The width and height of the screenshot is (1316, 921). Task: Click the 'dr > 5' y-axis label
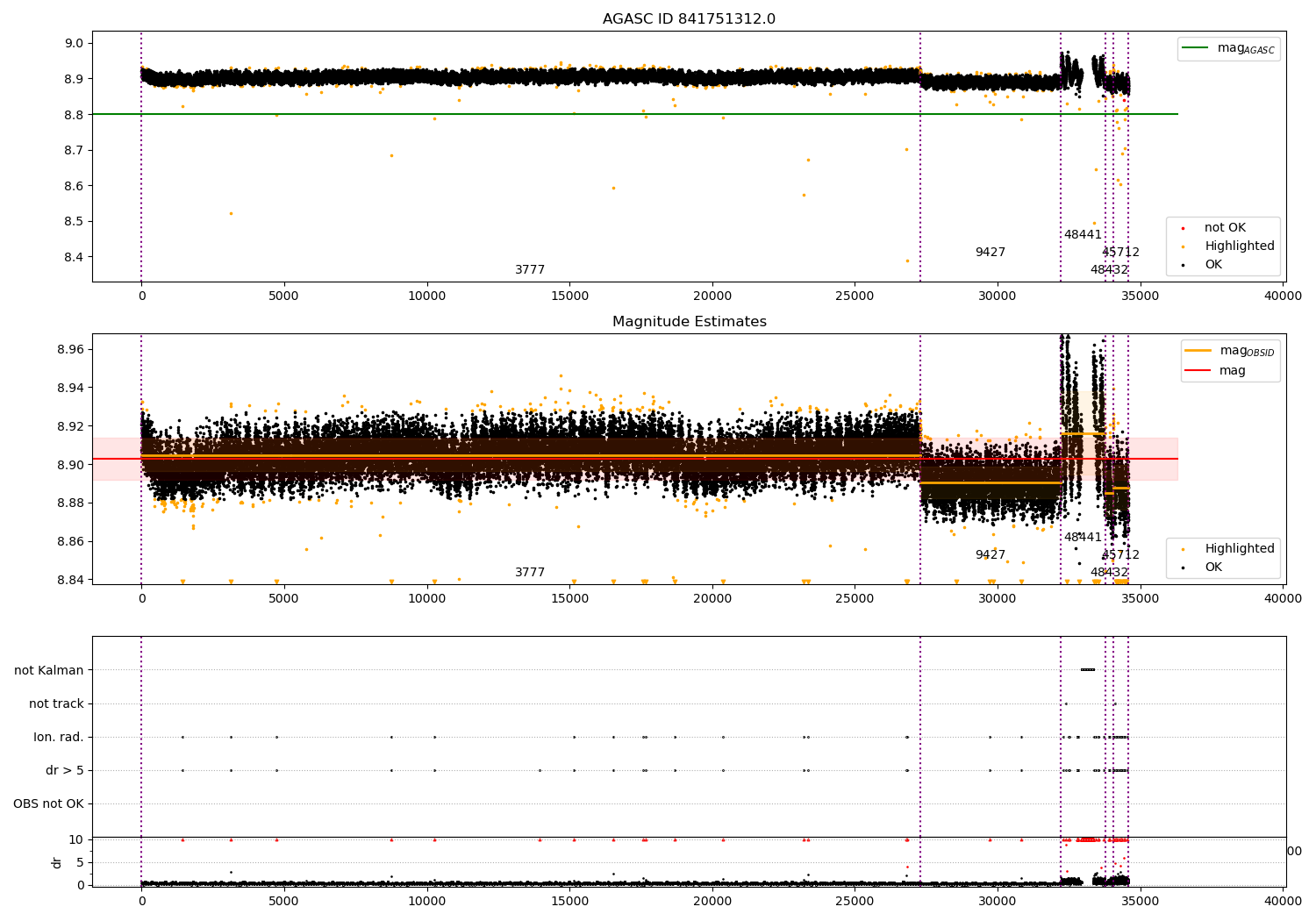[x=65, y=770]
